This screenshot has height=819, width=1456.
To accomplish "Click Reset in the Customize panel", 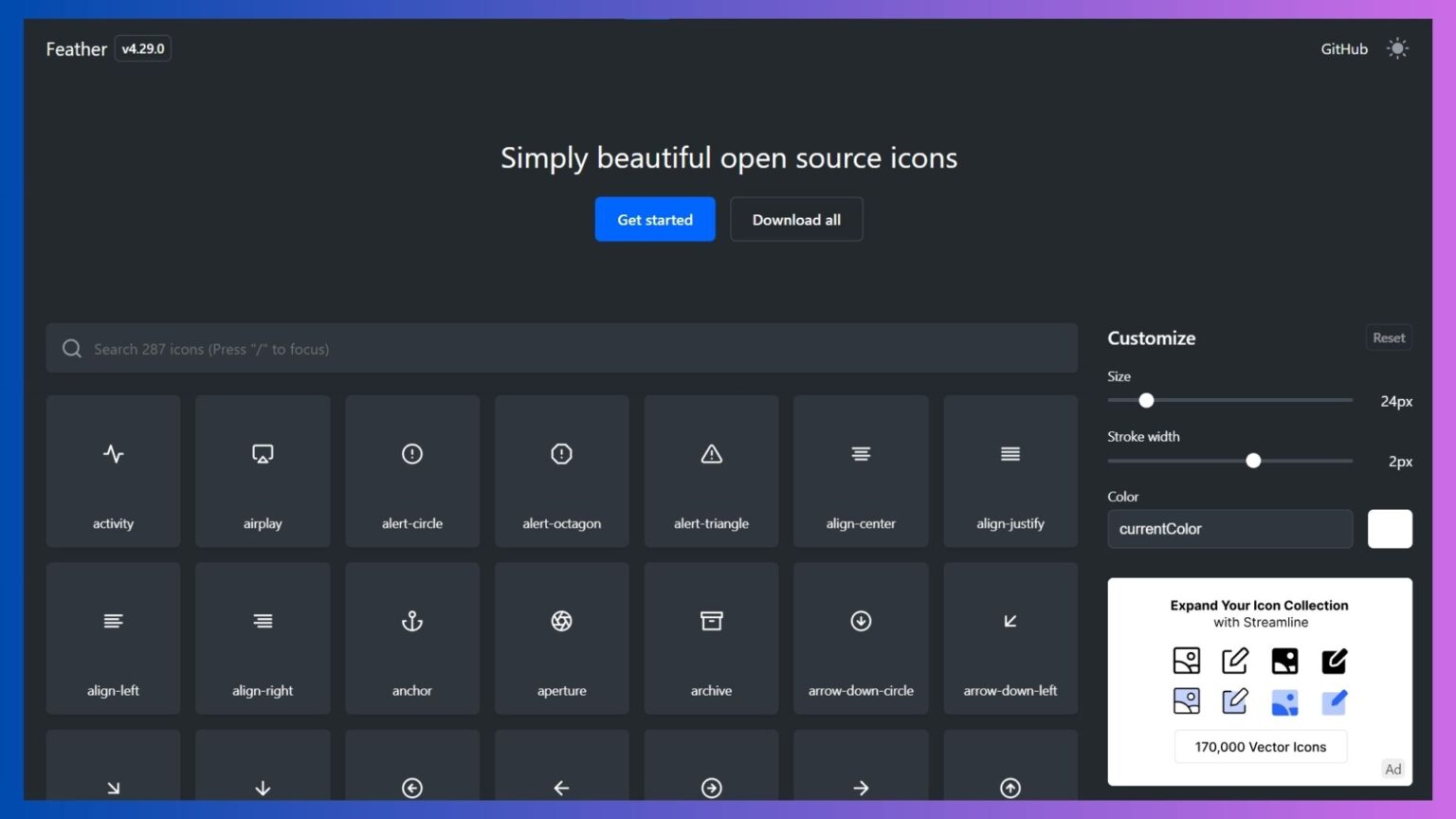I will pos(1388,337).
